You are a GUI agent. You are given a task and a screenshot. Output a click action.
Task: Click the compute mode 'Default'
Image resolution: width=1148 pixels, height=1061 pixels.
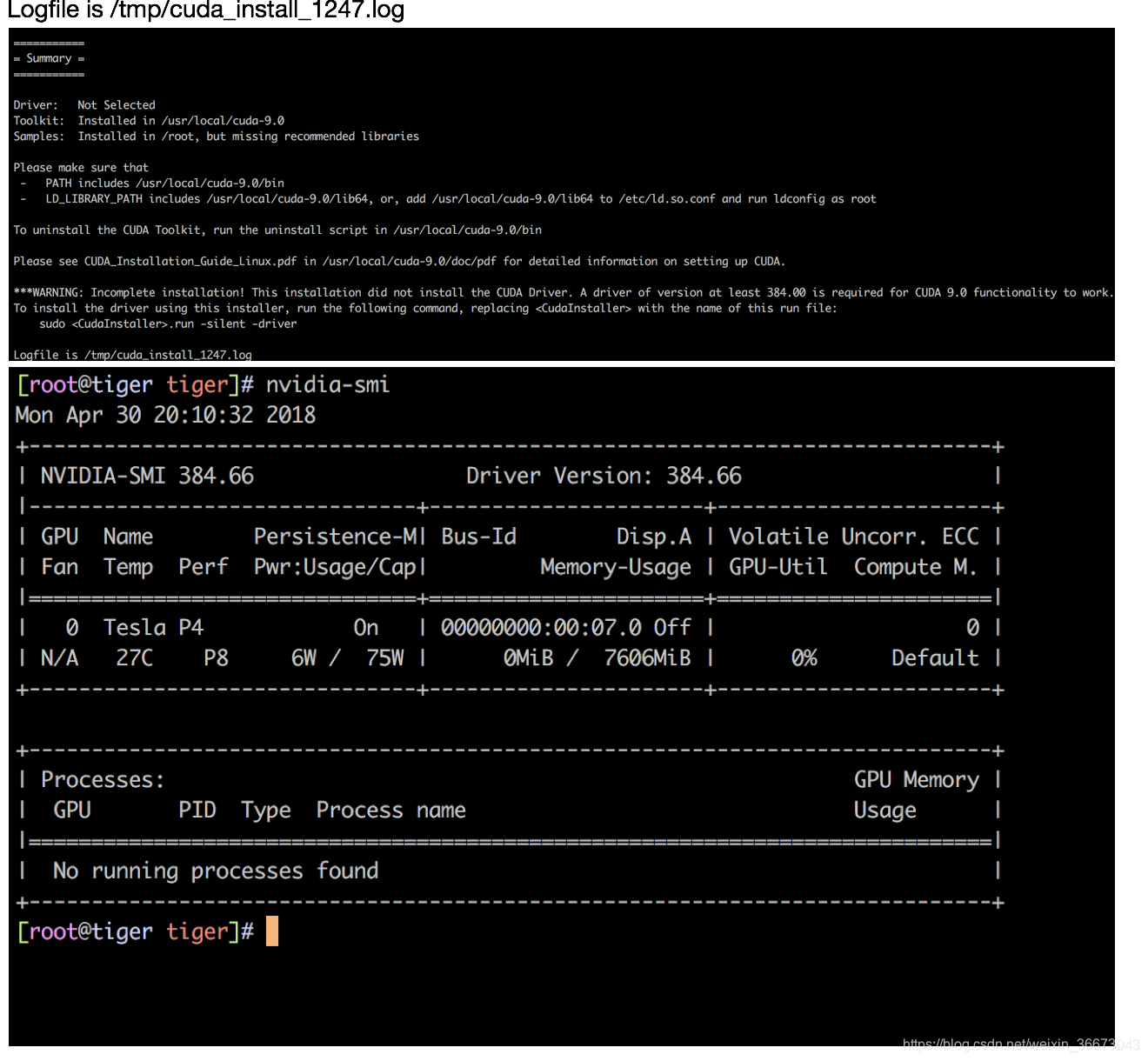coord(935,658)
